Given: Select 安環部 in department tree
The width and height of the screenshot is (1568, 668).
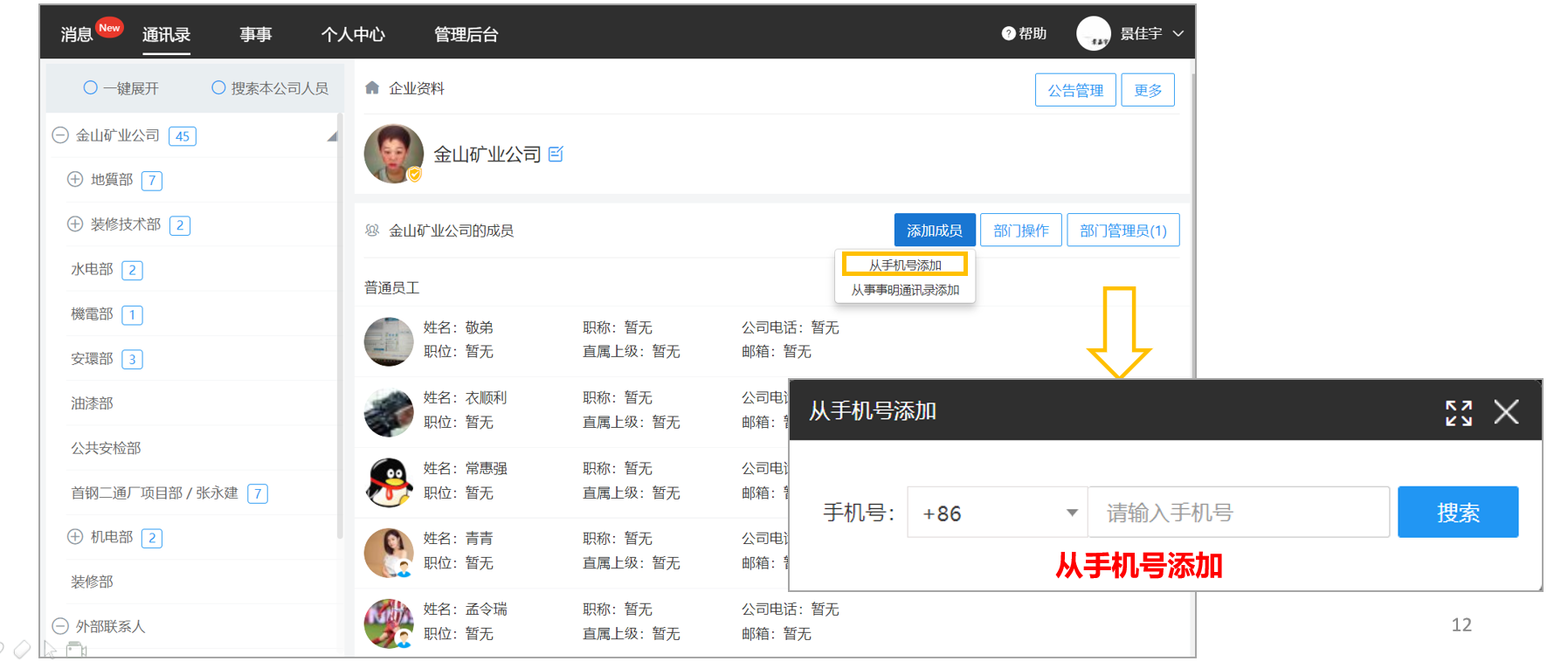Looking at the screenshot, I should 92,358.
